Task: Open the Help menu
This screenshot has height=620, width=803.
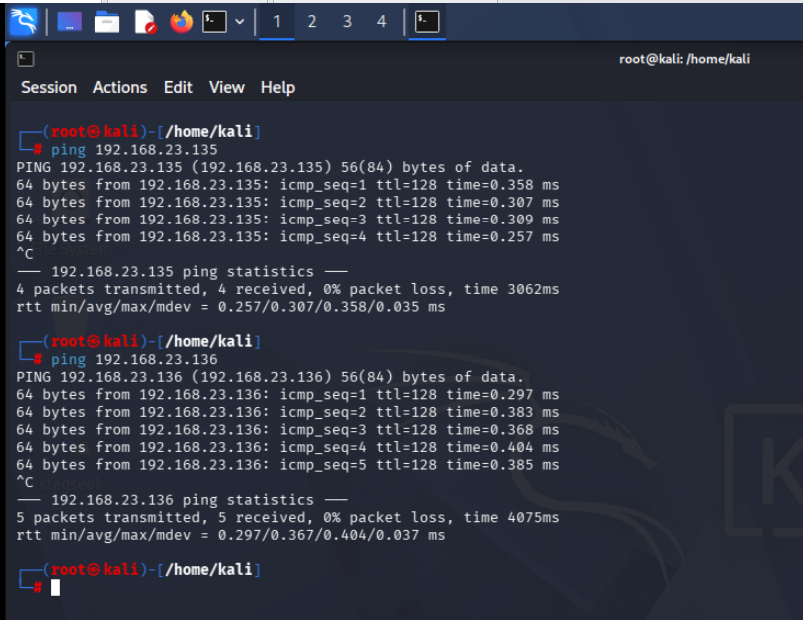Action: click(x=278, y=88)
